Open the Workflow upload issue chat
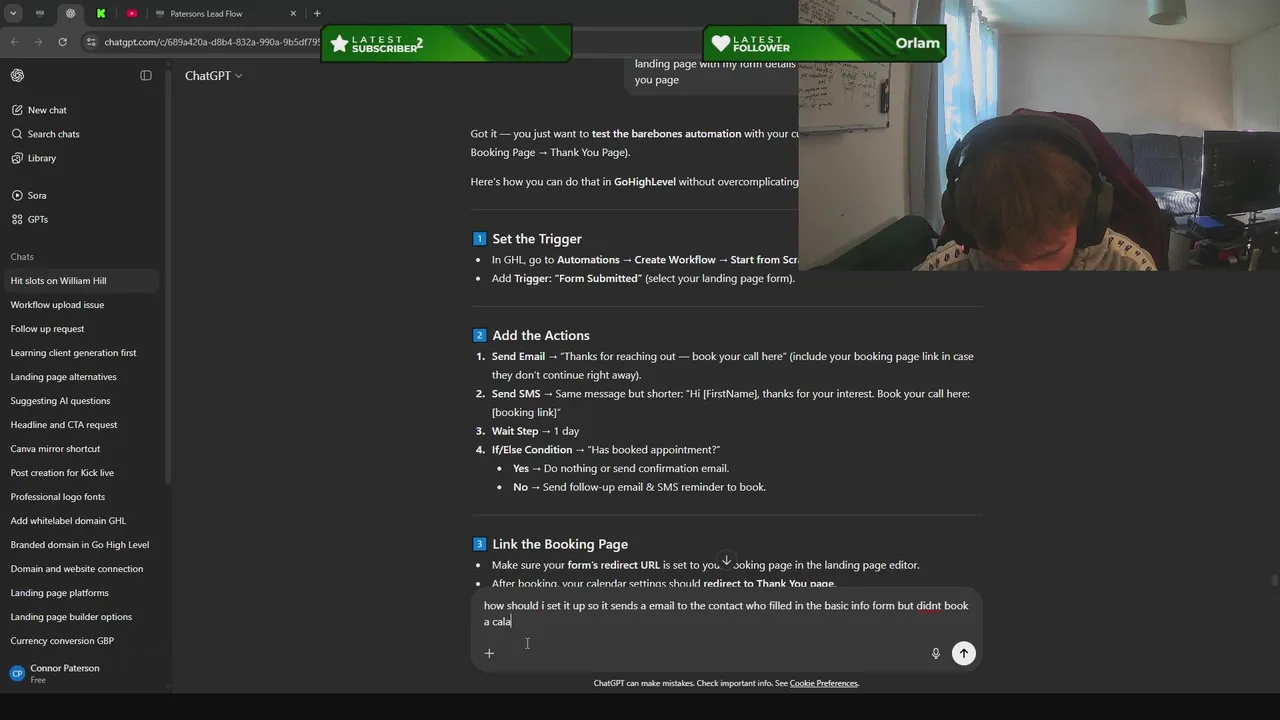 [x=80, y=305]
